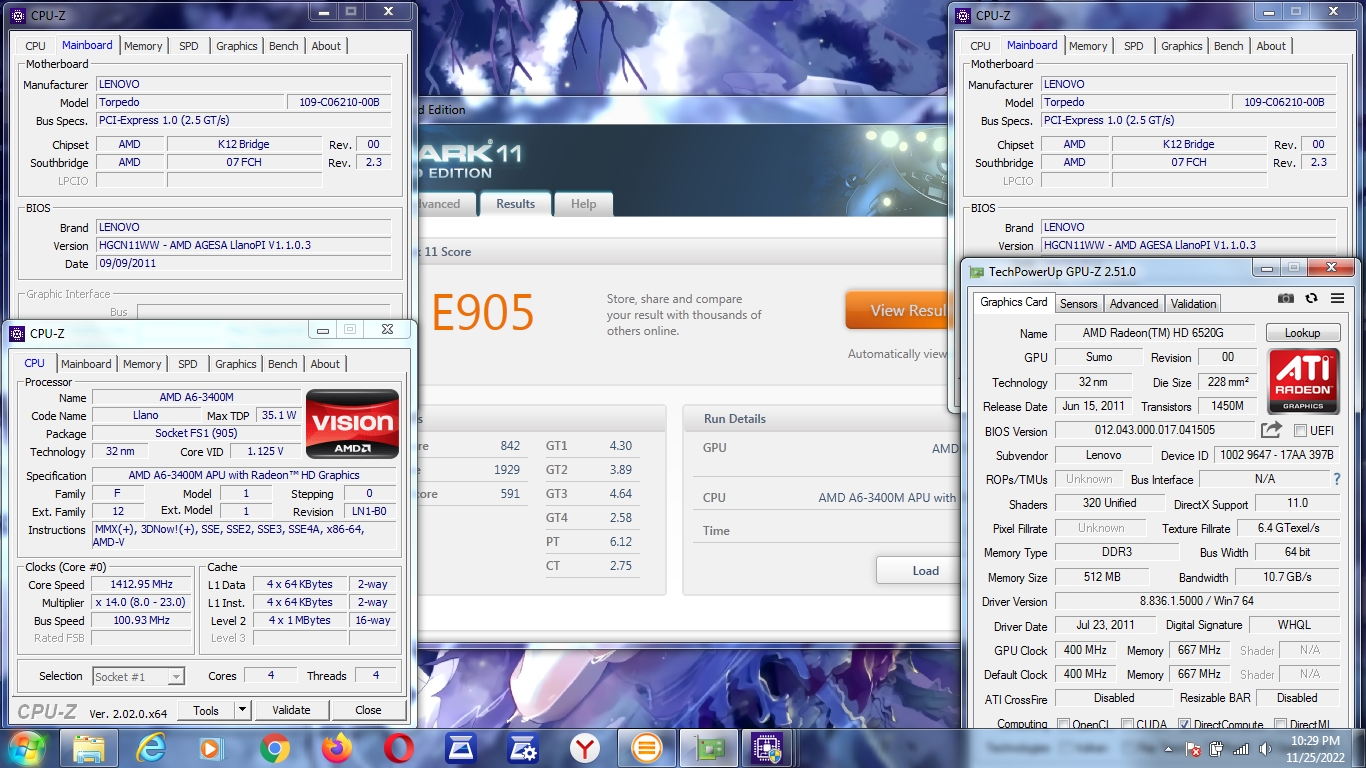Click the E905 score in 3DMark
Screen dimensions: 1366x768
483,313
